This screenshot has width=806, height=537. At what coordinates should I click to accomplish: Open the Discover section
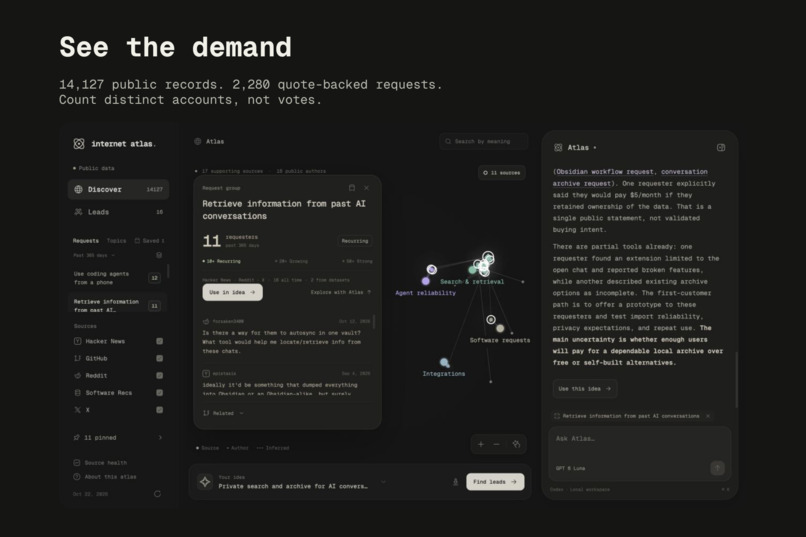point(118,189)
